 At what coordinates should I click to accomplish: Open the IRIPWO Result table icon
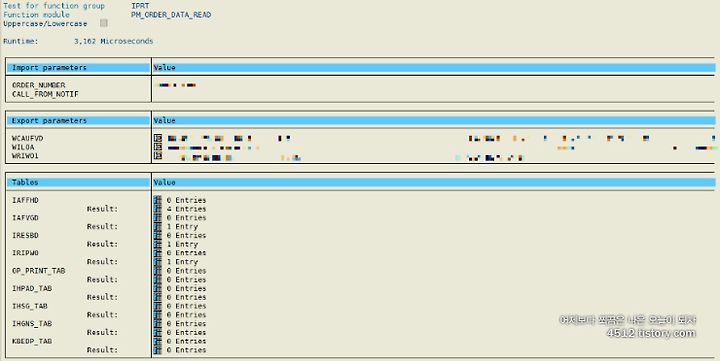pos(158,262)
